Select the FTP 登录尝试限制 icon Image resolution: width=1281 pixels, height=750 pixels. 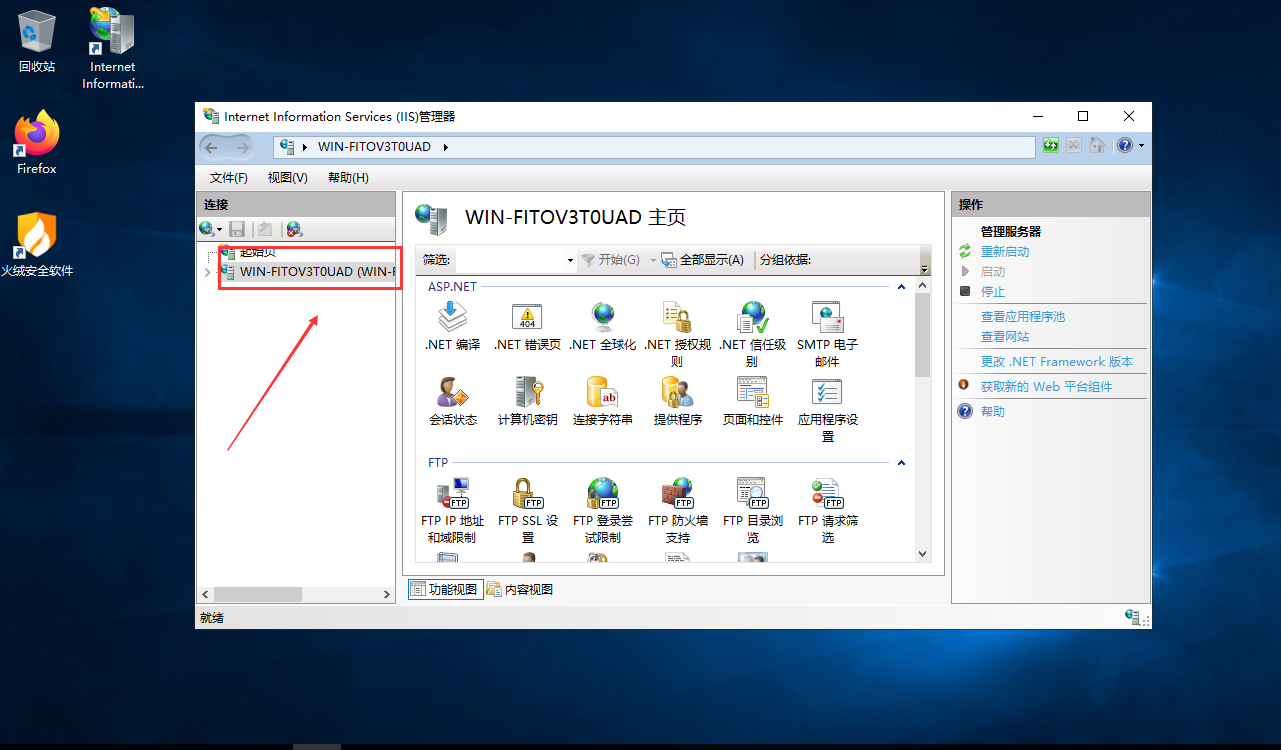(602, 494)
